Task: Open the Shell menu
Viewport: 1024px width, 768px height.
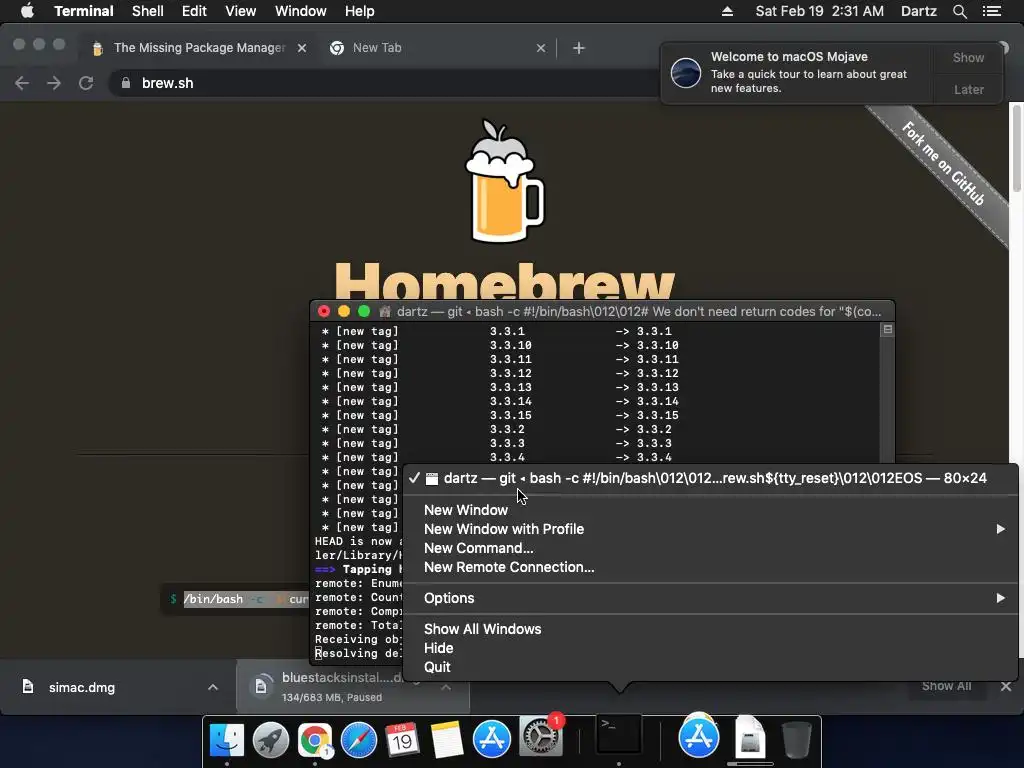Action: click(x=148, y=11)
